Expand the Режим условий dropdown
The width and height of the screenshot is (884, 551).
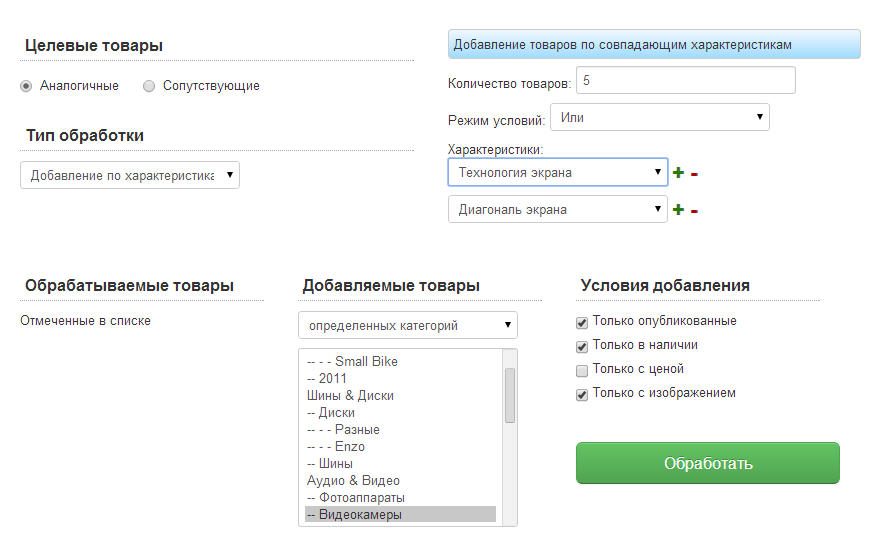(x=659, y=118)
